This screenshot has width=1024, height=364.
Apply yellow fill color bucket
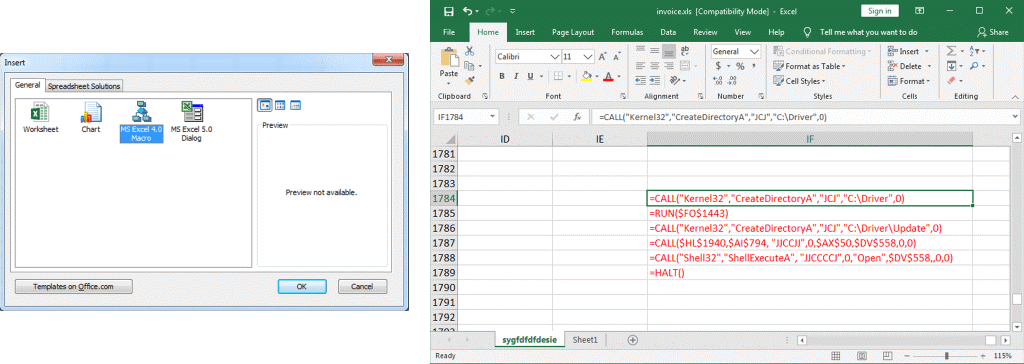[x=586, y=76]
